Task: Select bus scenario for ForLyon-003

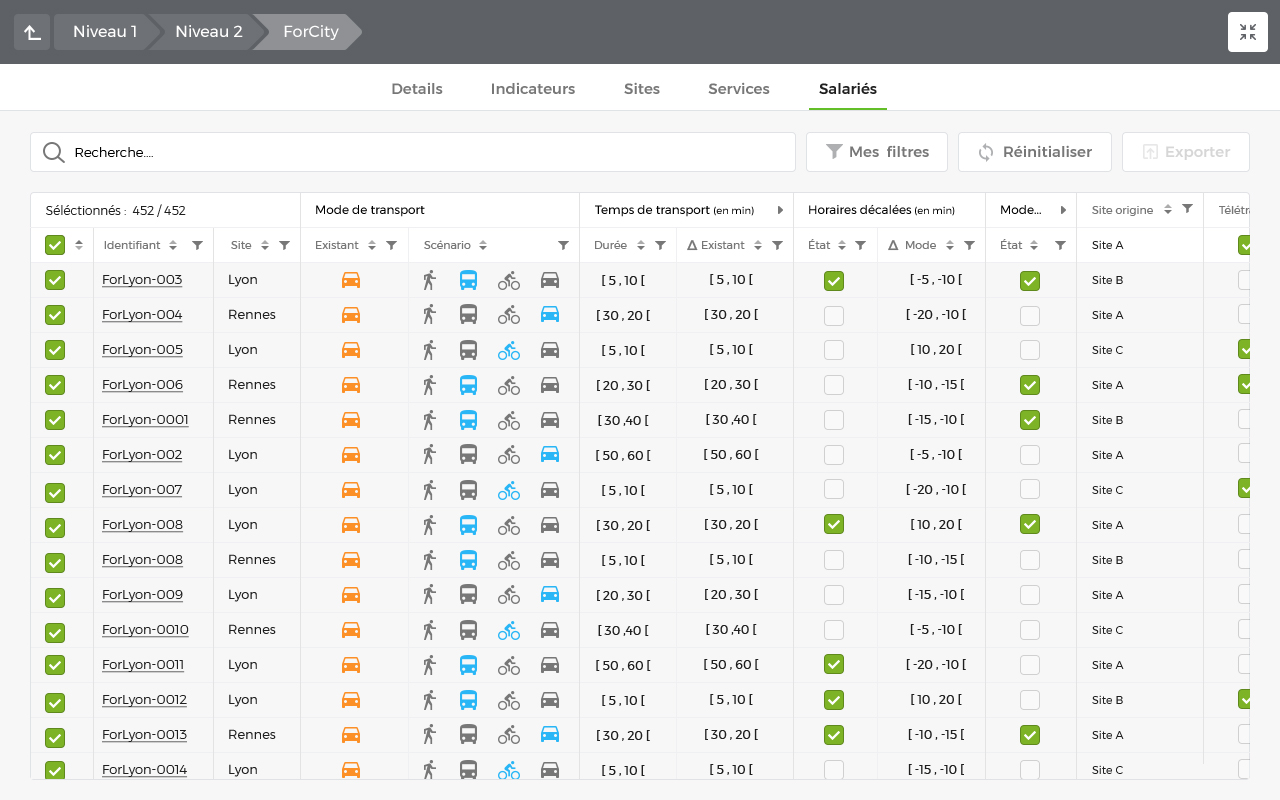Action: coord(468,280)
